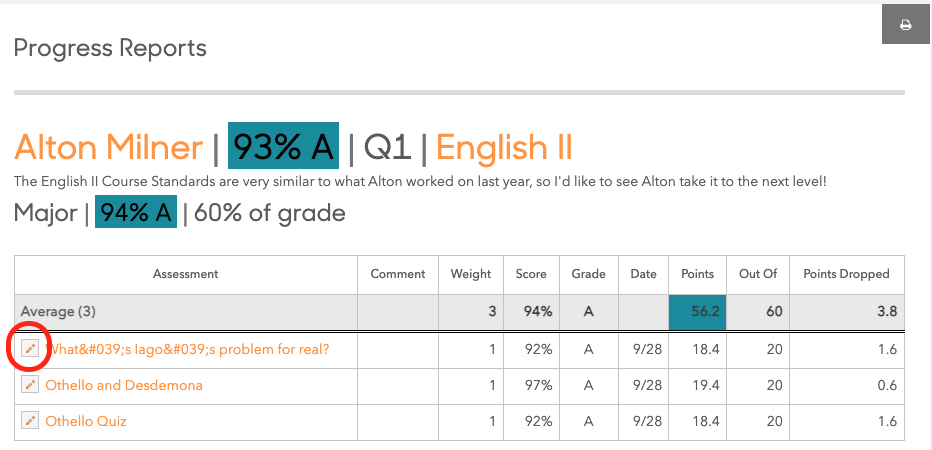Select the Points Dropped column header
The image size is (932, 450).
[x=846, y=274]
